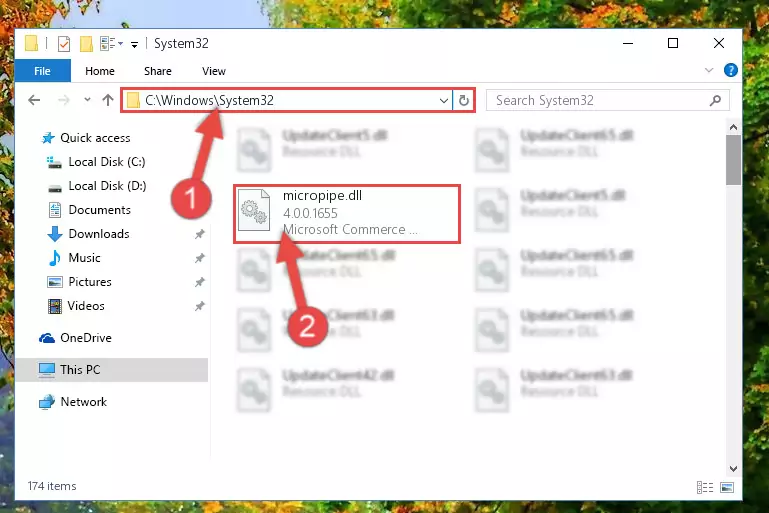Image resolution: width=769 pixels, height=513 pixels.
Task: Open Help with the blue question icon
Action: (730, 70)
